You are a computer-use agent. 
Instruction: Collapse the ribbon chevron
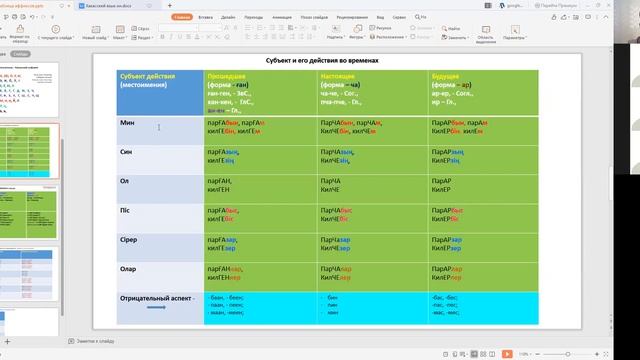[x=606, y=17]
